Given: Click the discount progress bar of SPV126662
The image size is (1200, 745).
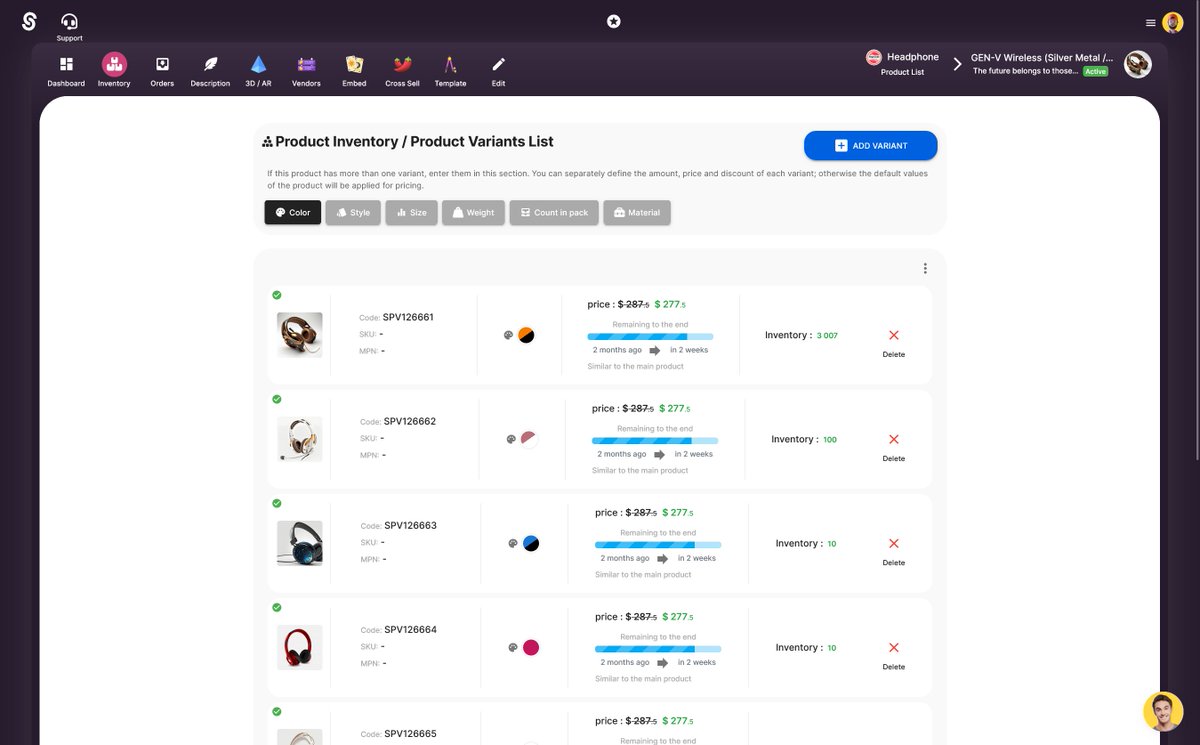Looking at the screenshot, I should tap(655, 441).
